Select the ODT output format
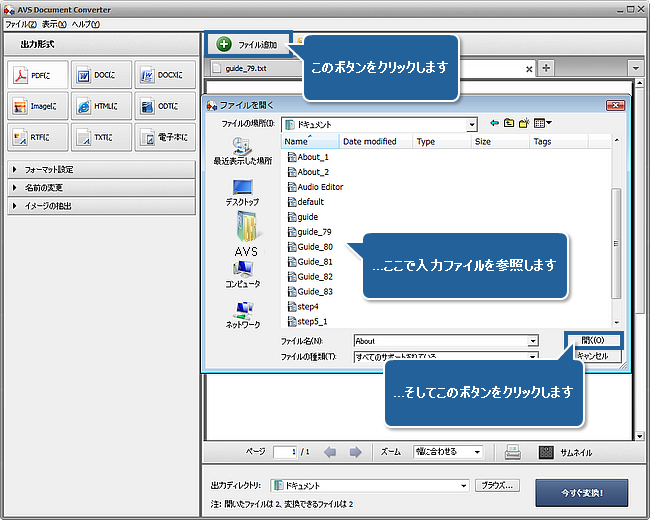This screenshot has width=650, height=520. (x=165, y=106)
